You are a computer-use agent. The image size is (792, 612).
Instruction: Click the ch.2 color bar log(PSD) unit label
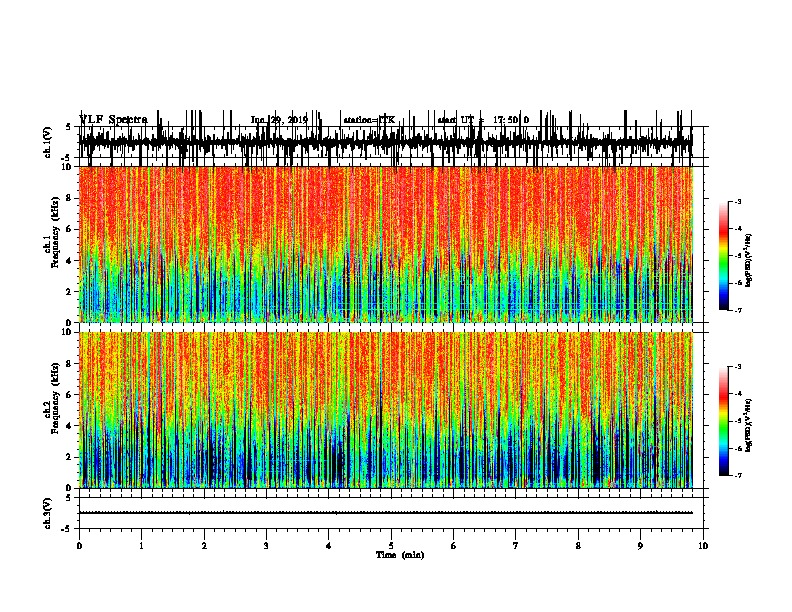749,425
